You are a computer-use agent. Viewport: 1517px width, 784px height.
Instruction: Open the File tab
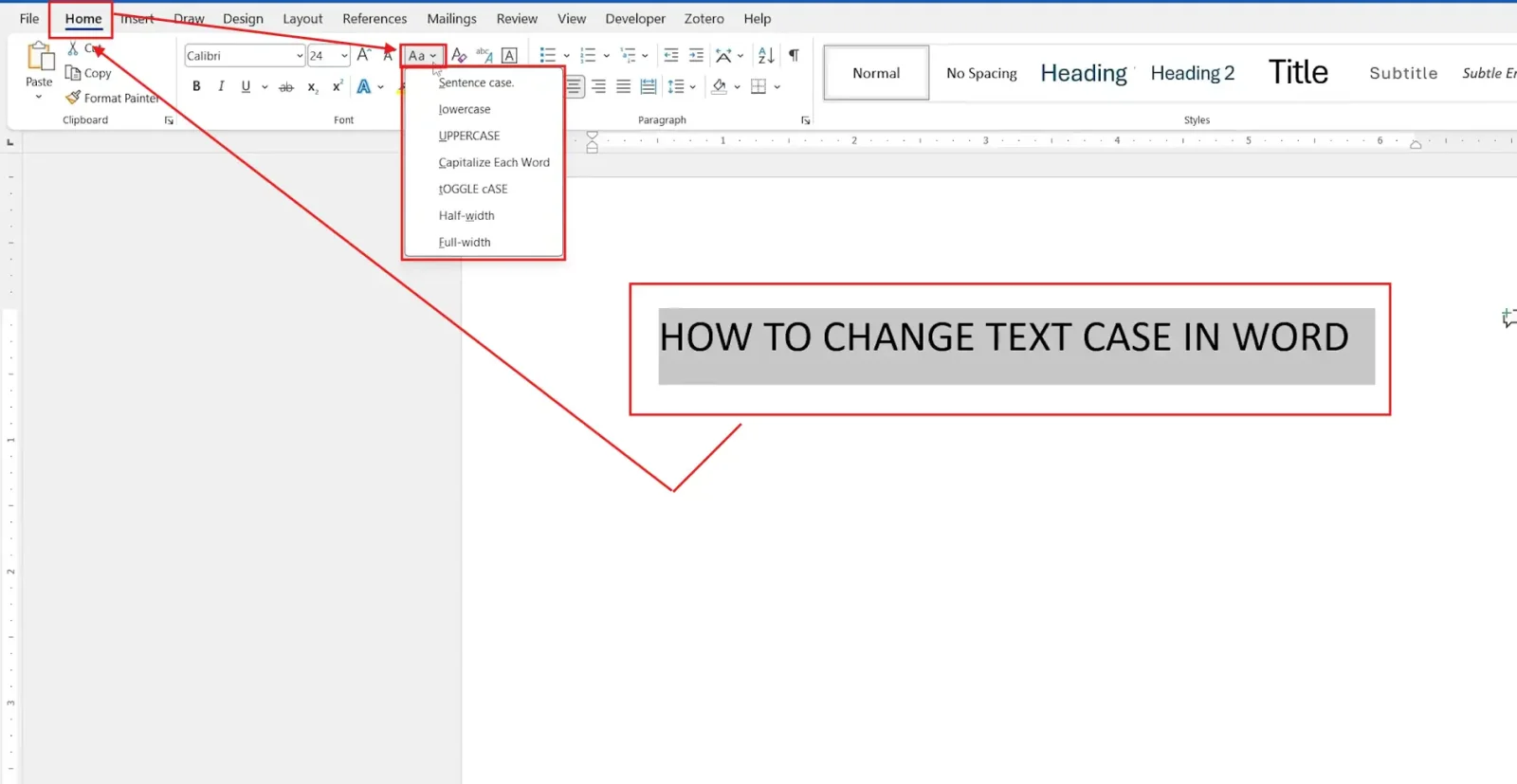[x=29, y=18]
